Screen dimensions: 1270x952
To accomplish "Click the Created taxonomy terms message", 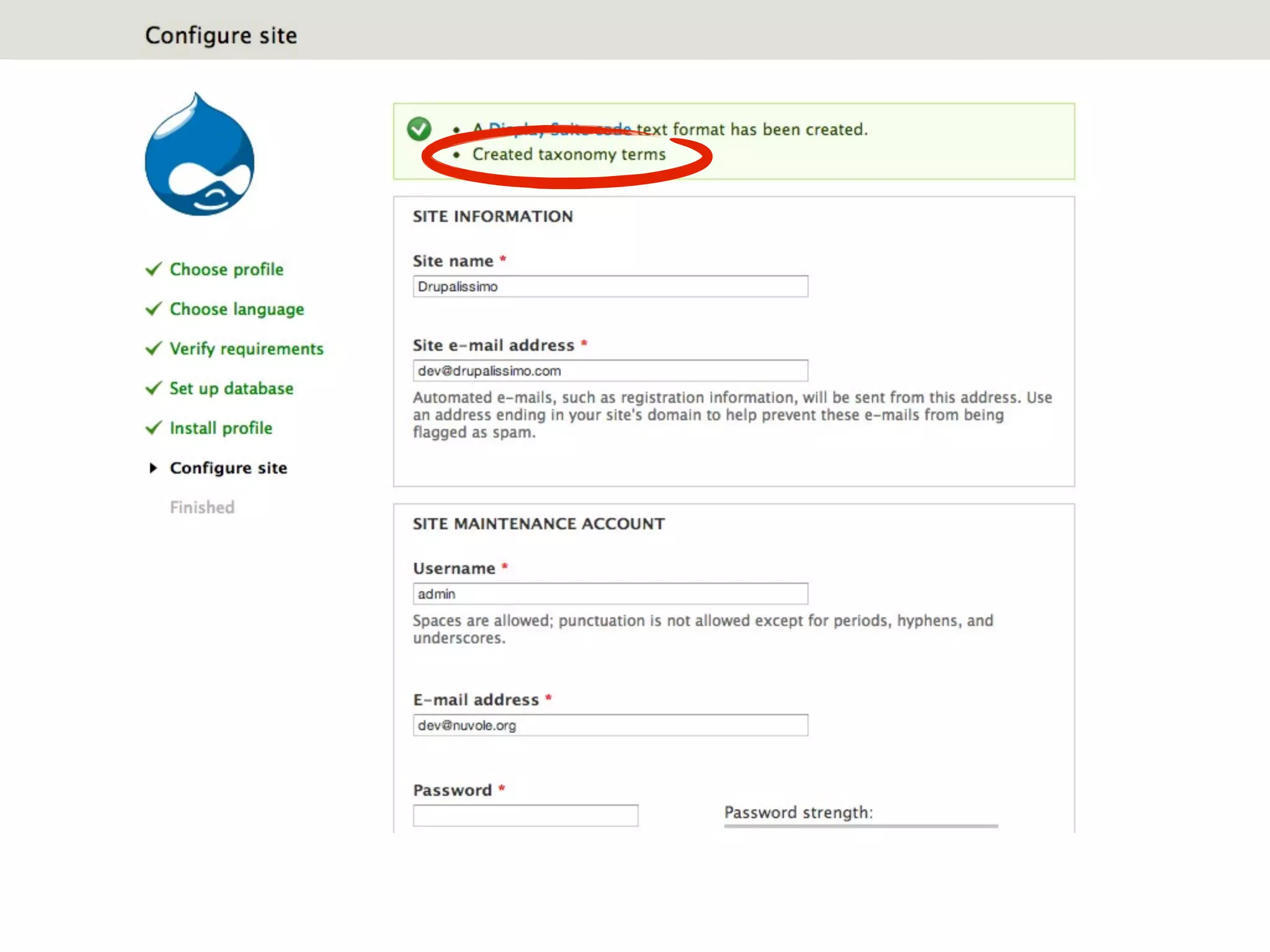I will [569, 154].
